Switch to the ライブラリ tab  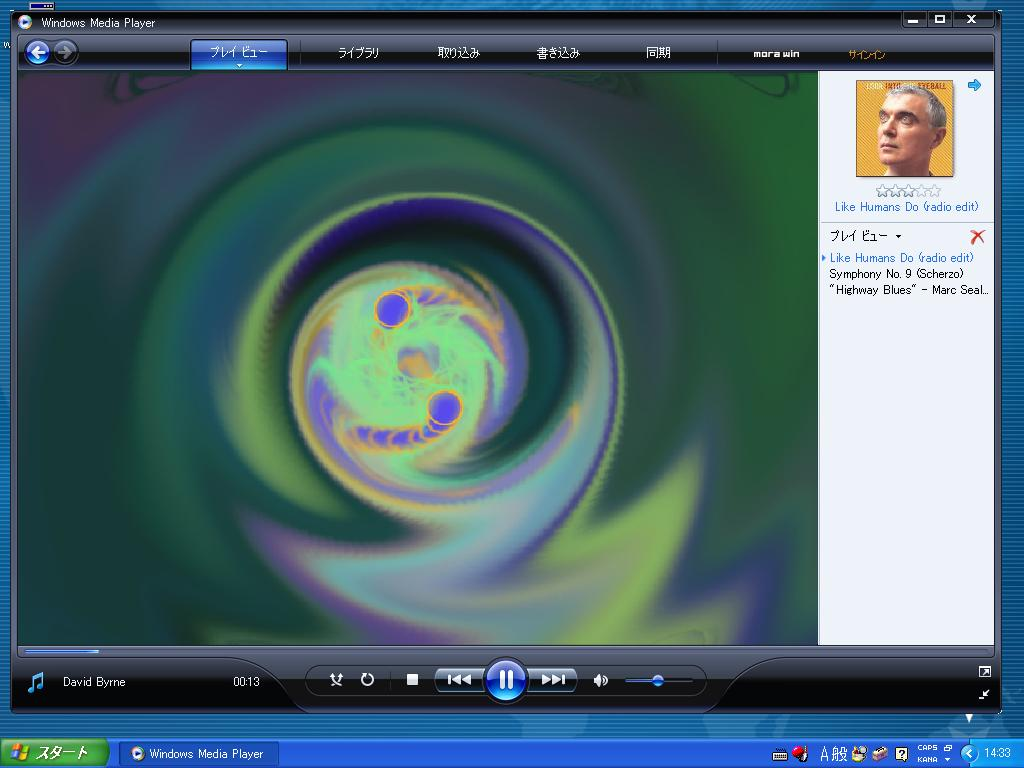tap(358, 53)
